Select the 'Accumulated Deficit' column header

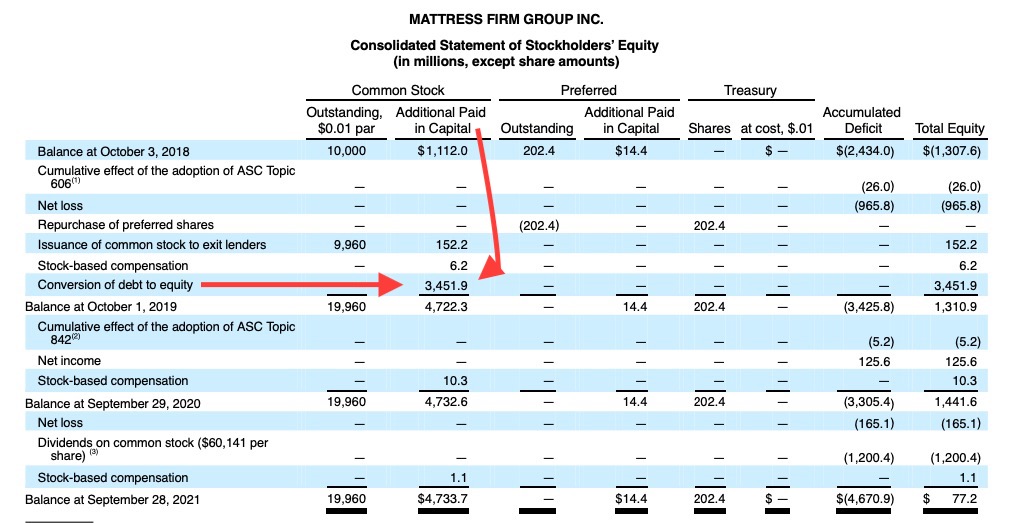click(x=862, y=120)
